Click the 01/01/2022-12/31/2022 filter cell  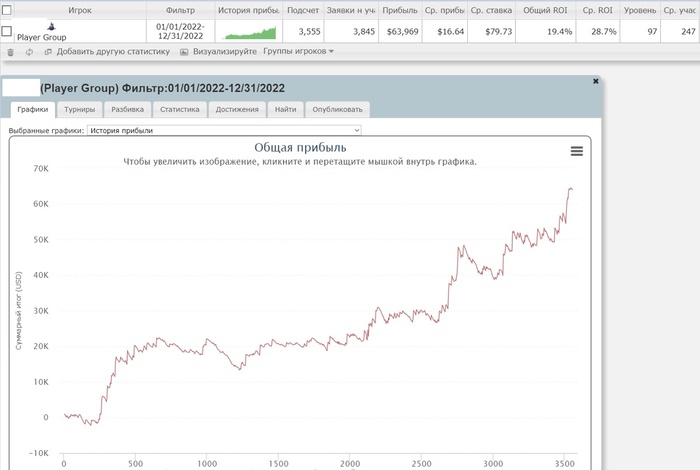pos(180,31)
